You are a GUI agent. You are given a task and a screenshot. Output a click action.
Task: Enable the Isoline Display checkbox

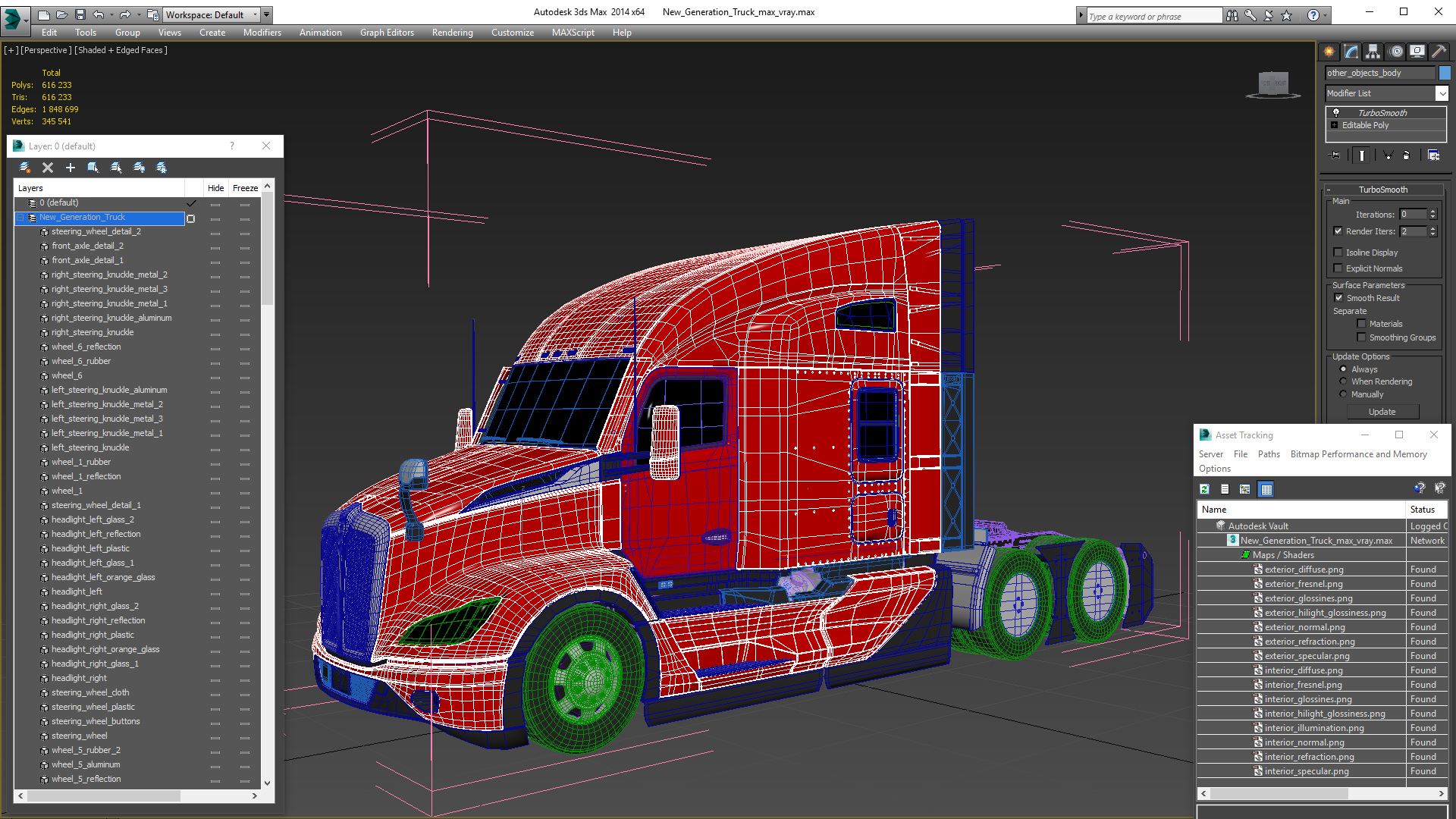(x=1338, y=253)
